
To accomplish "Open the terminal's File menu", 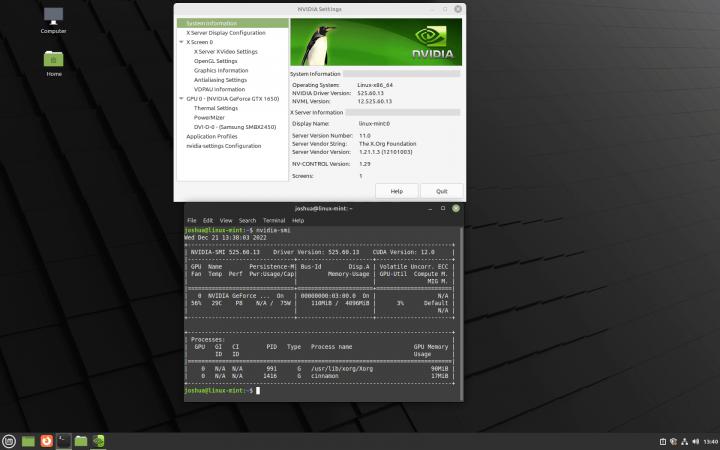I will [191, 220].
